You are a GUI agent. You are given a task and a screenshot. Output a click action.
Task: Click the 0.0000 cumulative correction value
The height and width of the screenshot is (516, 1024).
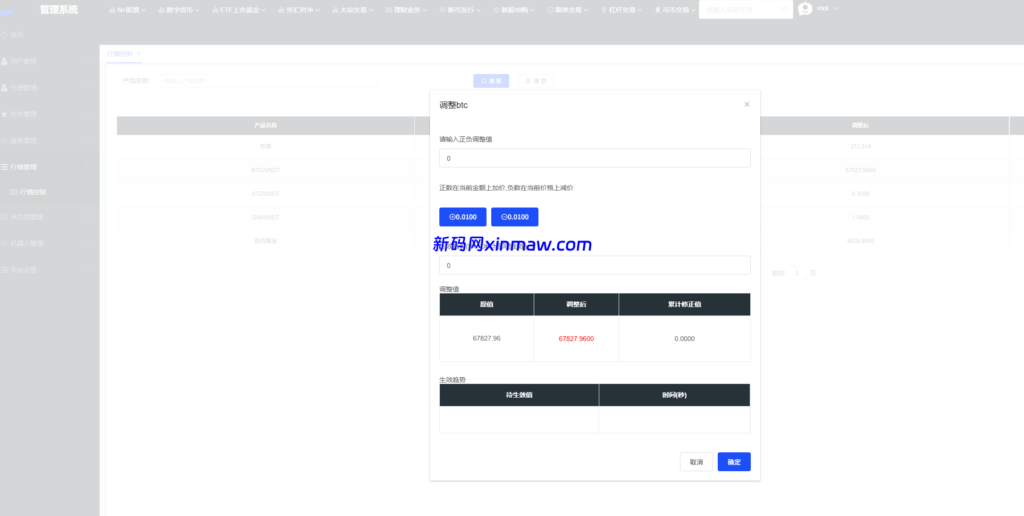(x=684, y=338)
